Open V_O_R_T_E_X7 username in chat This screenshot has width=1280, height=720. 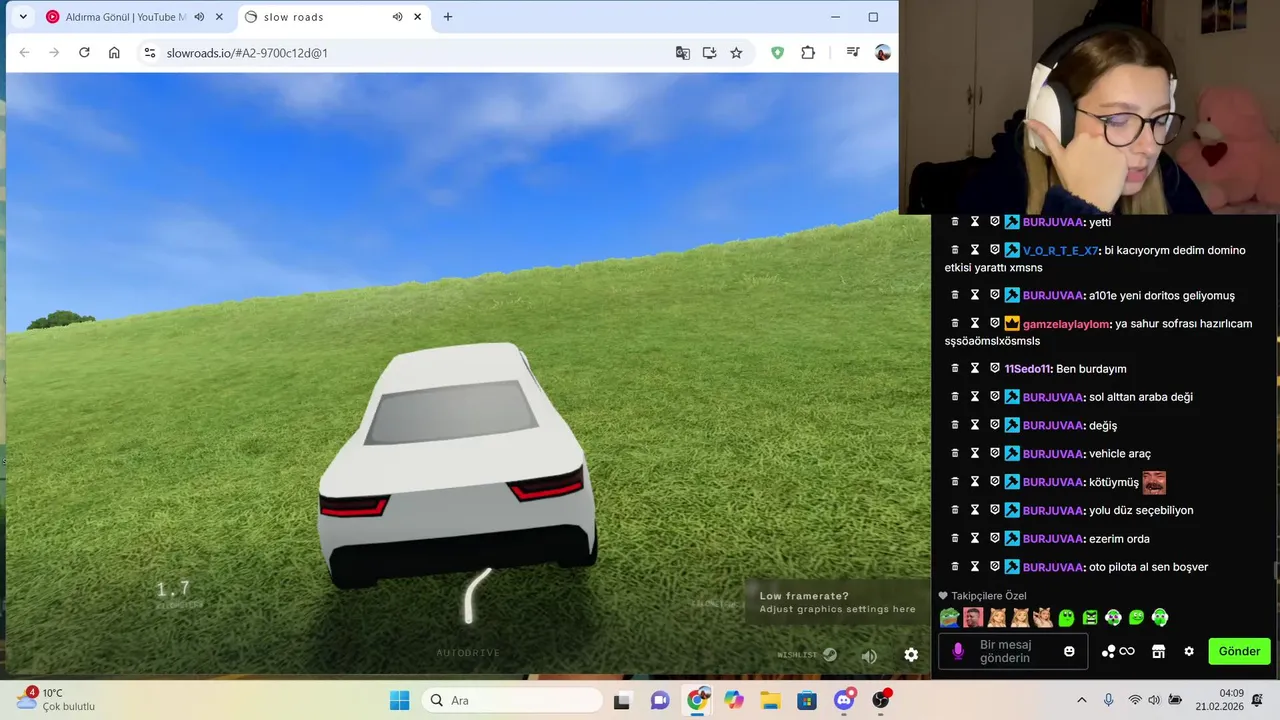1060,251
